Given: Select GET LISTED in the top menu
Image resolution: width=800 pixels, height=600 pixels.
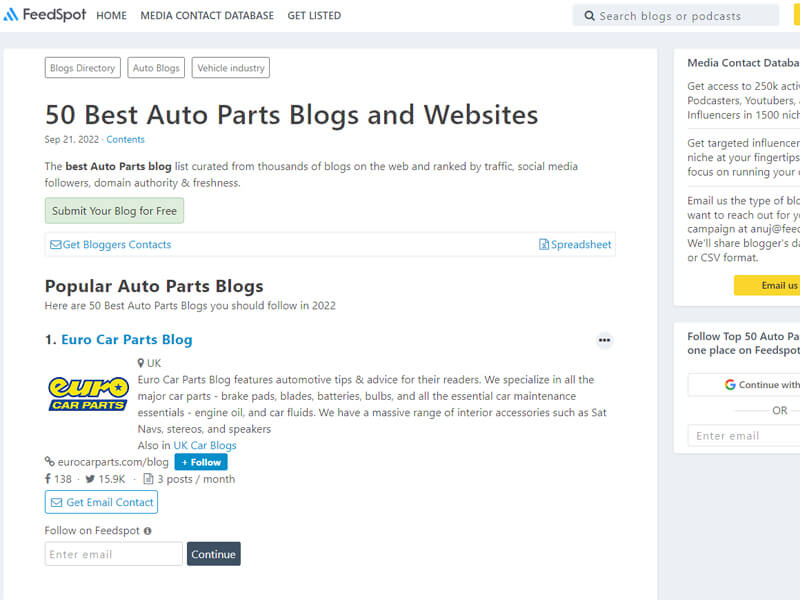Looking at the screenshot, I should tap(314, 15).
